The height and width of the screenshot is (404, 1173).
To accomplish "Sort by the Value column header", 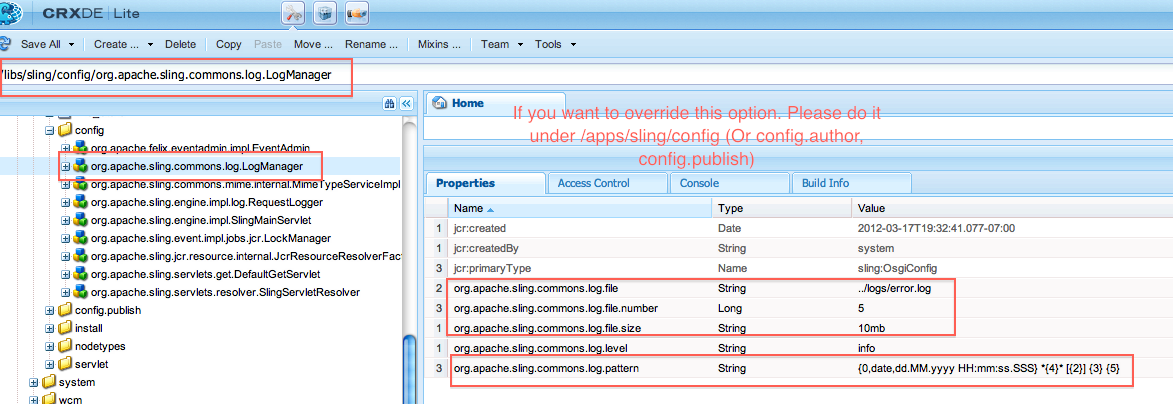I will point(1012,209).
